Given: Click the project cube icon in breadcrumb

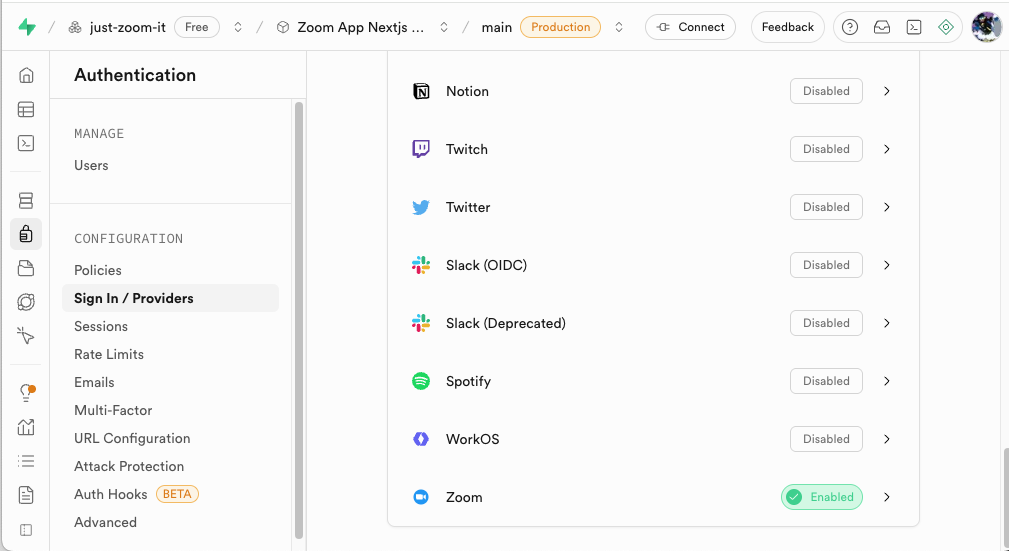Looking at the screenshot, I should click(282, 27).
